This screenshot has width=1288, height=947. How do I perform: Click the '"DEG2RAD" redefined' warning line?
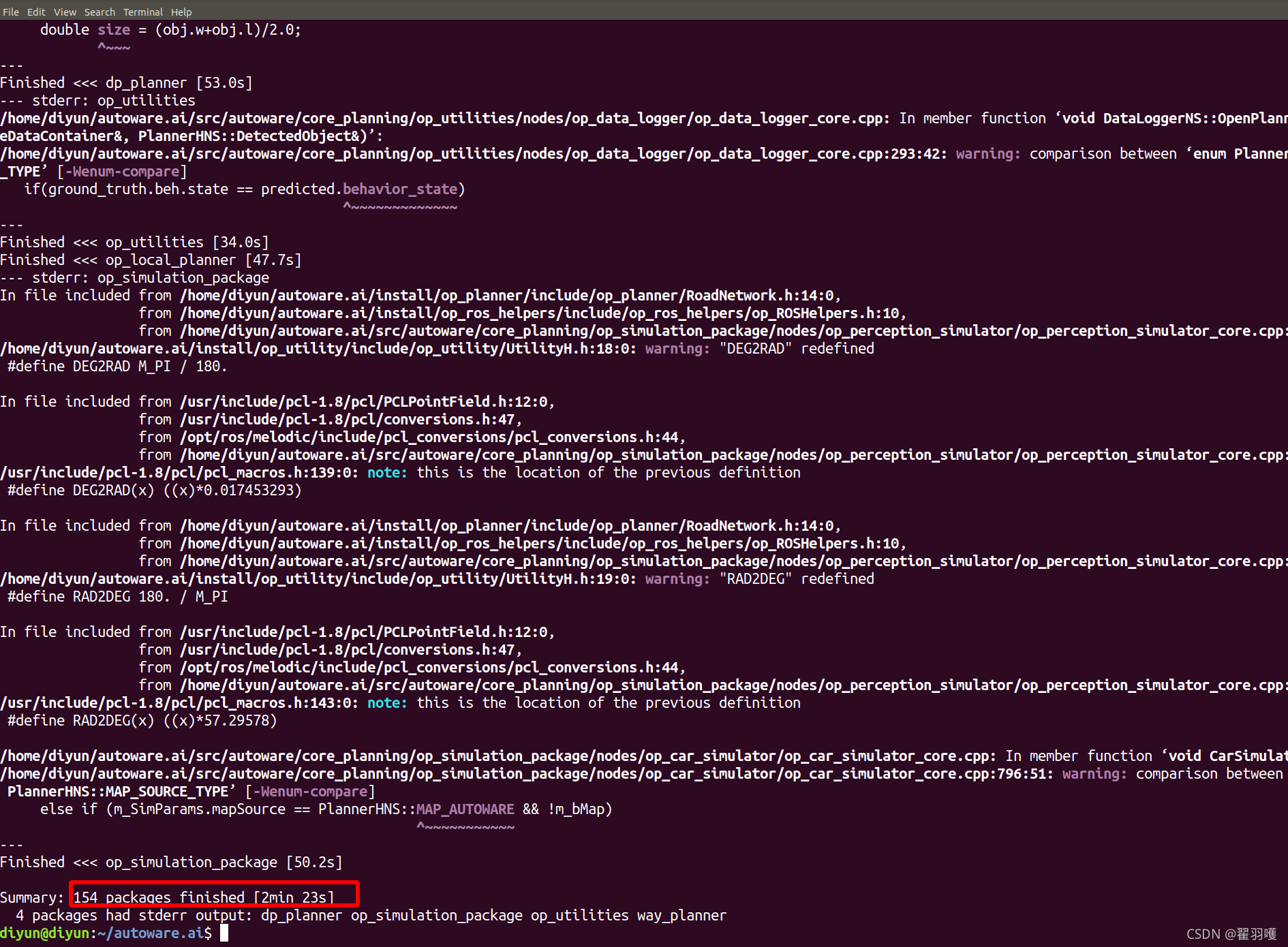coord(437,348)
